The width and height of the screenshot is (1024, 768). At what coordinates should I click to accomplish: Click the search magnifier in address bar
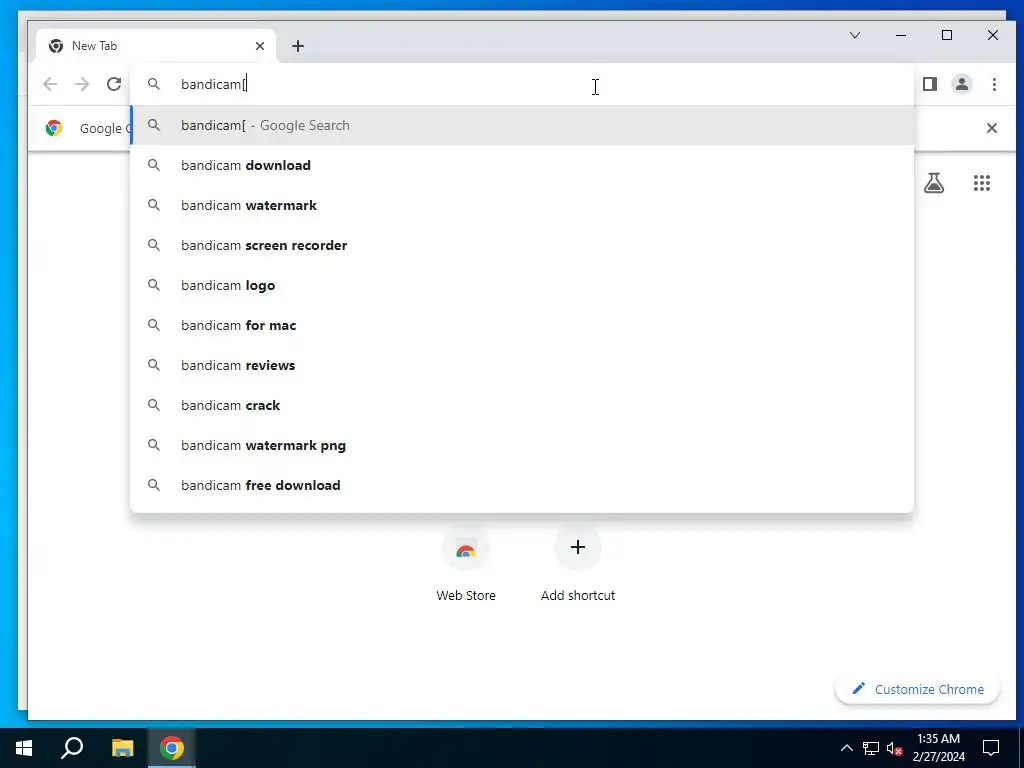pyautogui.click(x=153, y=84)
